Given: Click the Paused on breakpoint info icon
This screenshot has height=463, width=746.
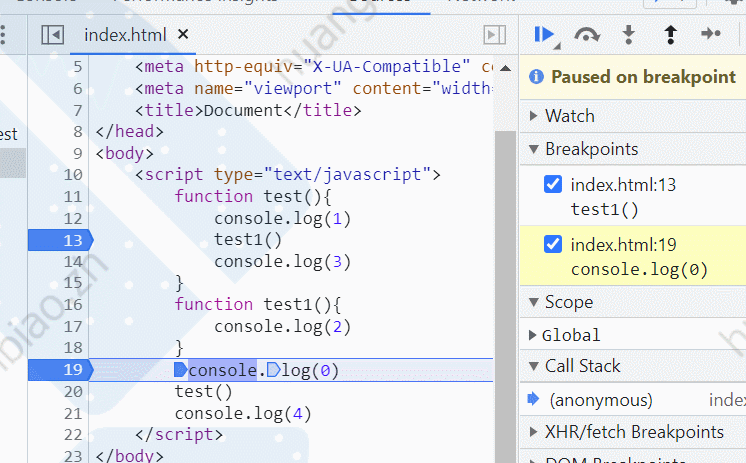Looking at the screenshot, I should coord(536,77).
